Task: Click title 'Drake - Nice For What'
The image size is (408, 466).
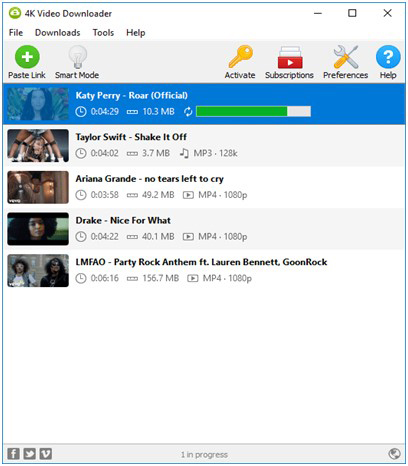Action: 123,220
